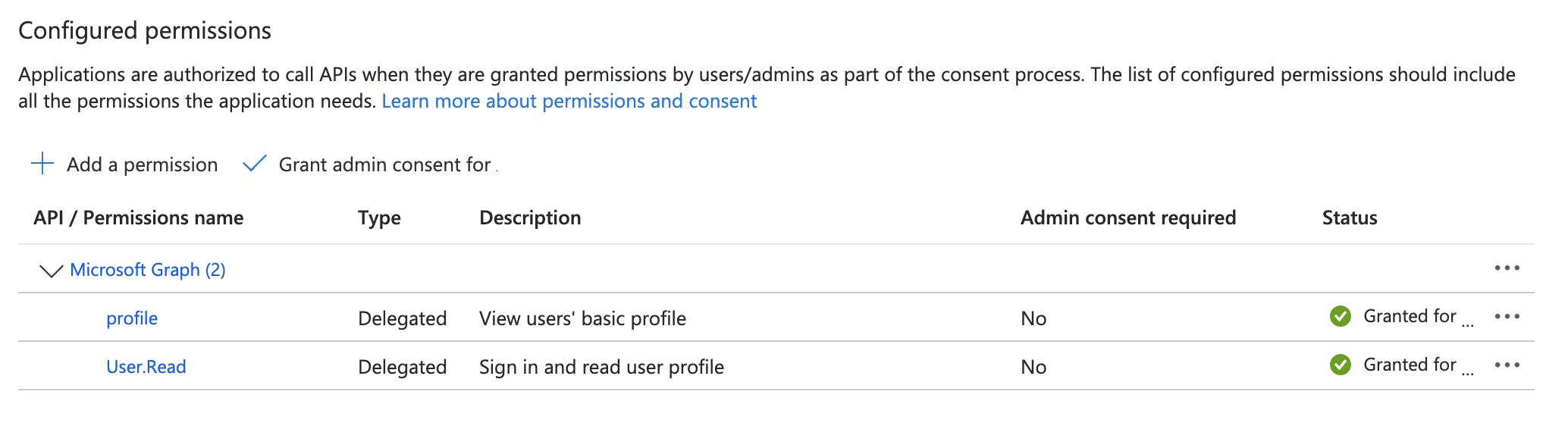The height and width of the screenshot is (423, 1568).
Task: Click the plus icon for Add a permission
Action: point(42,164)
